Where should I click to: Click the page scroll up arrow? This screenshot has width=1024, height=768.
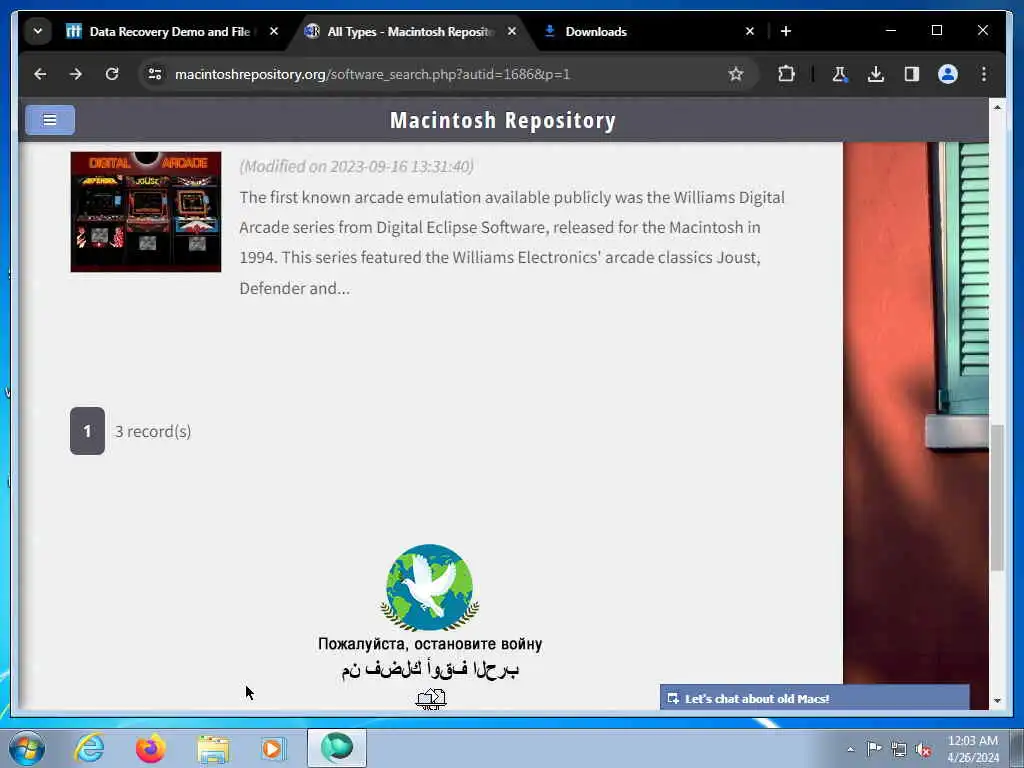997,107
